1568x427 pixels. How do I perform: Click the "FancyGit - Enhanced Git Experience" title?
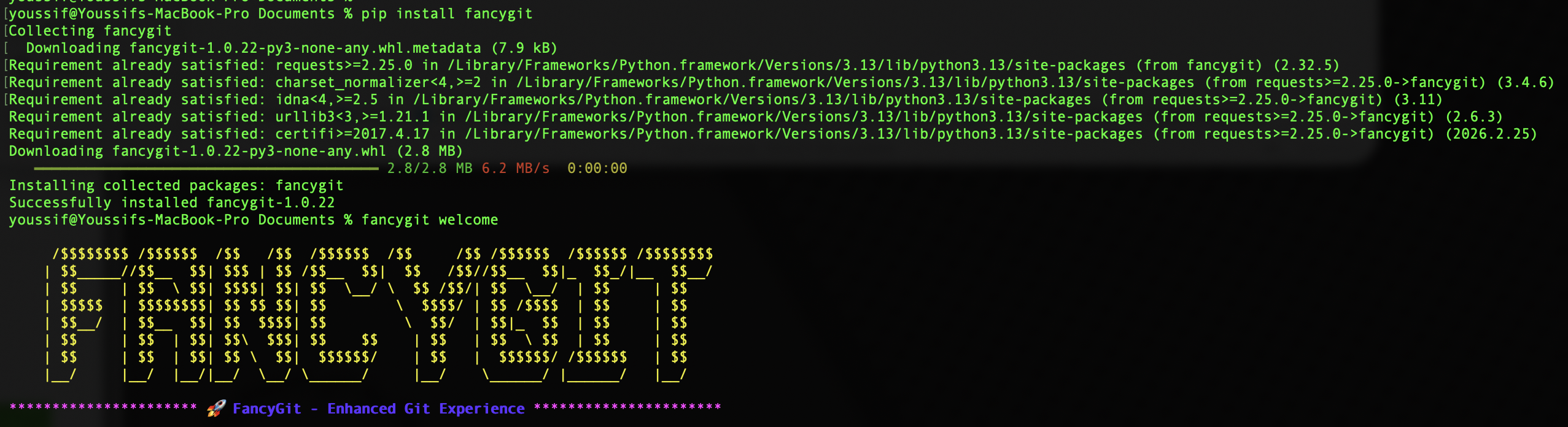coord(378,409)
